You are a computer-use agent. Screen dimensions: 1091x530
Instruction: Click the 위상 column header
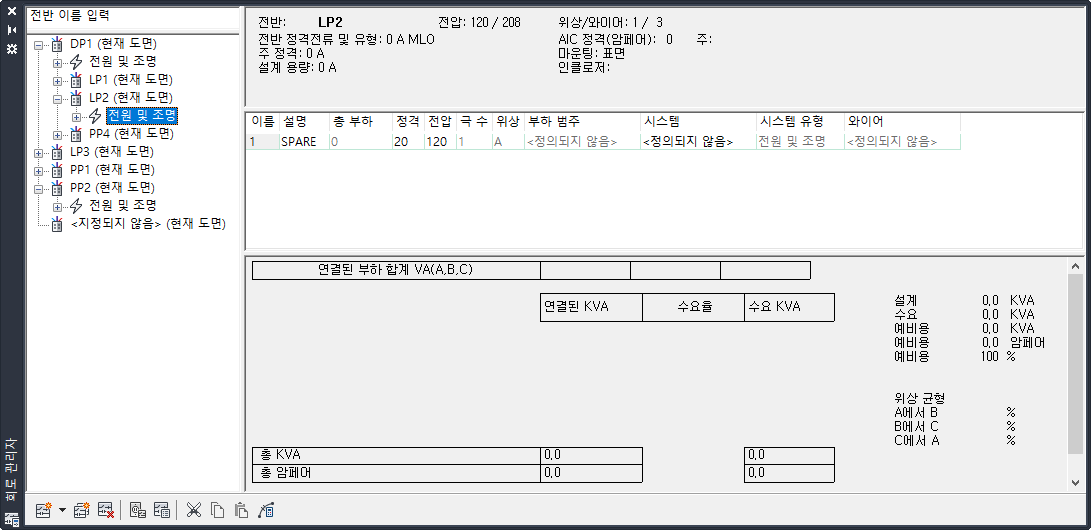(x=508, y=122)
